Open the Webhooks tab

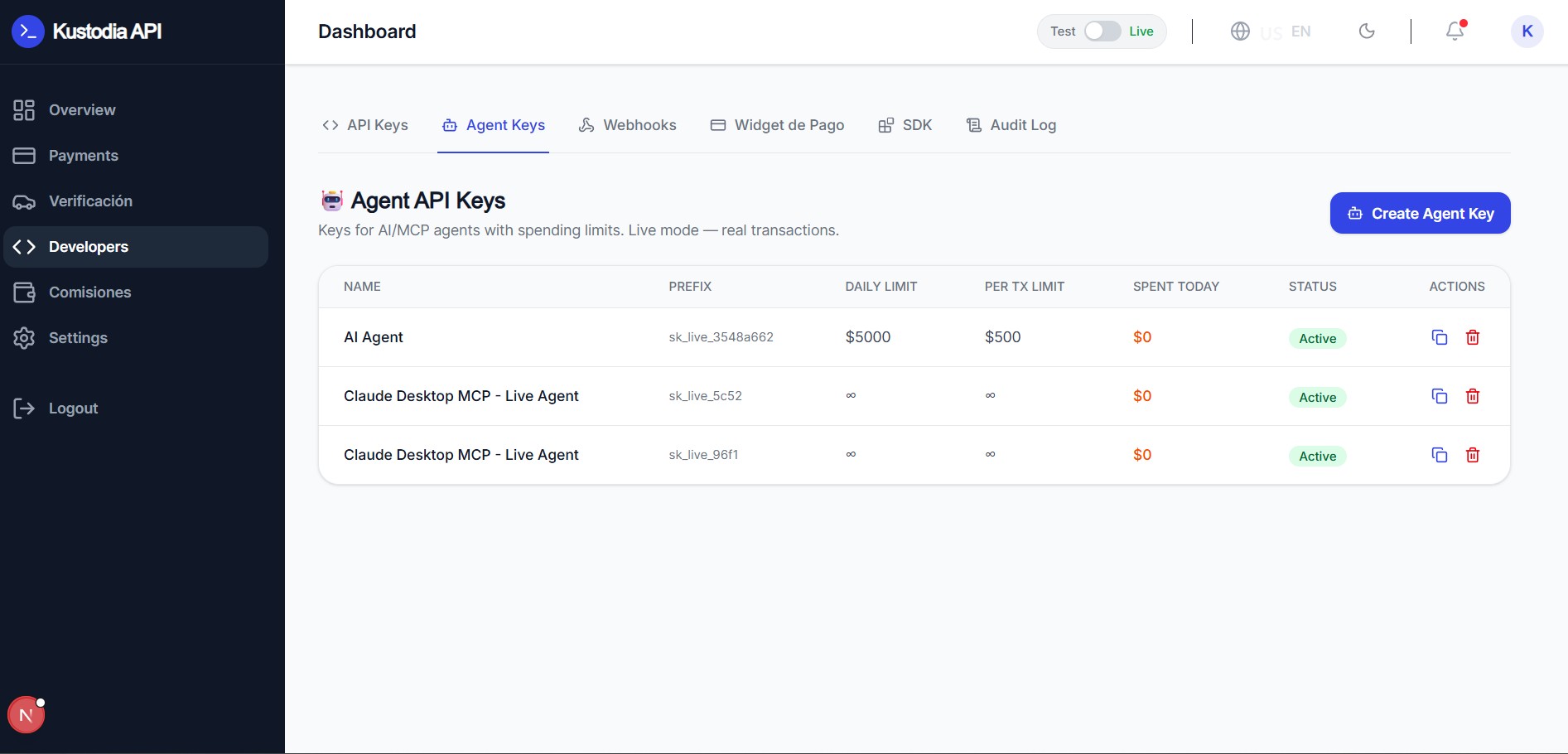pyautogui.click(x=628, y=125)
